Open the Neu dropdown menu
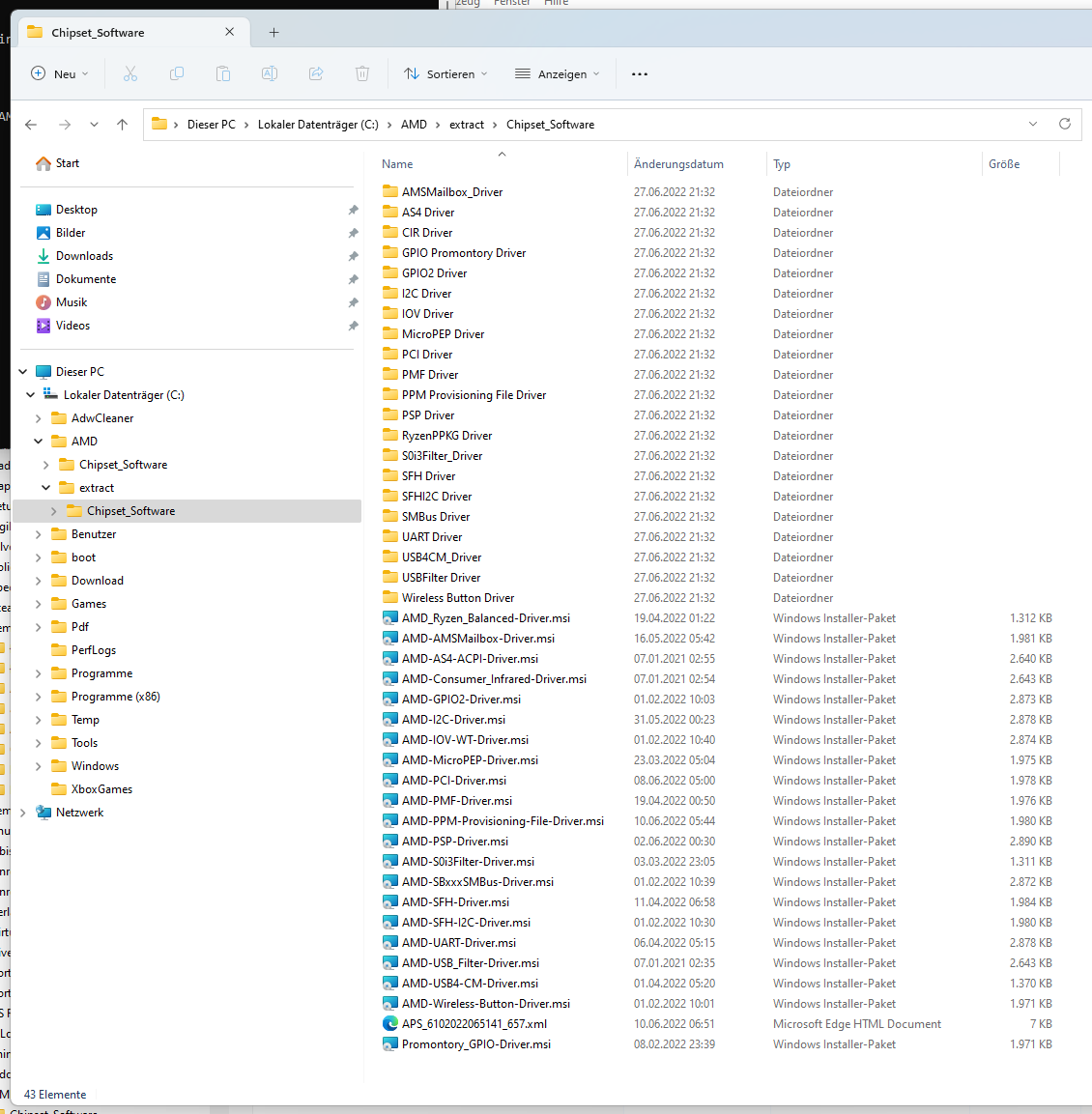The height and width of the screenshot is (1114, 1092). point(60,73)
